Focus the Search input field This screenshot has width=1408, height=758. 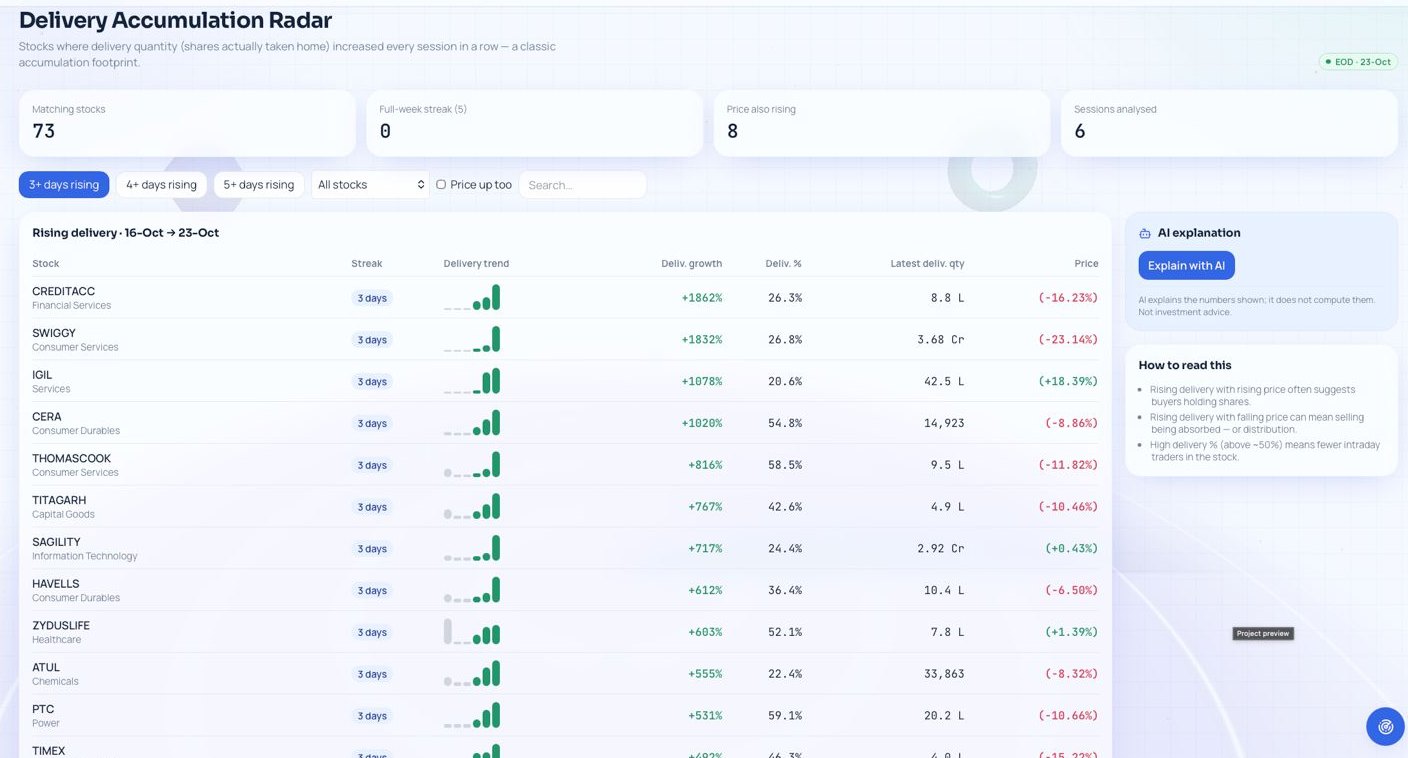click(x=582, y=184)
